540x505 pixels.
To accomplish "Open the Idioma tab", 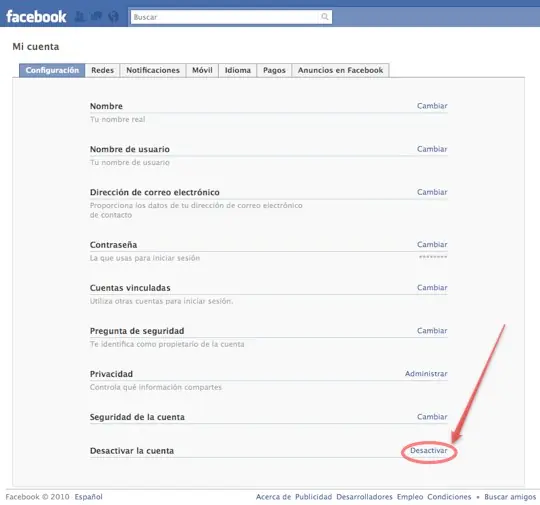I will click(x=238, y=70).
